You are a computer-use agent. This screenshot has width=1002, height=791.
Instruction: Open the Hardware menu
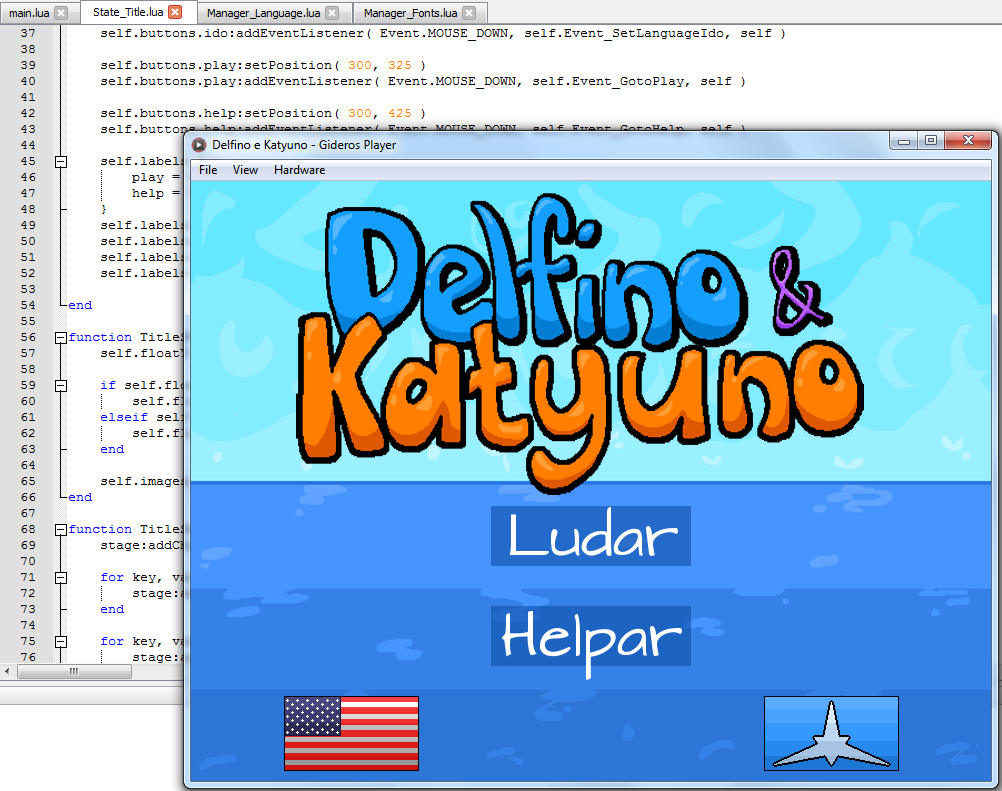click(299, 170)
